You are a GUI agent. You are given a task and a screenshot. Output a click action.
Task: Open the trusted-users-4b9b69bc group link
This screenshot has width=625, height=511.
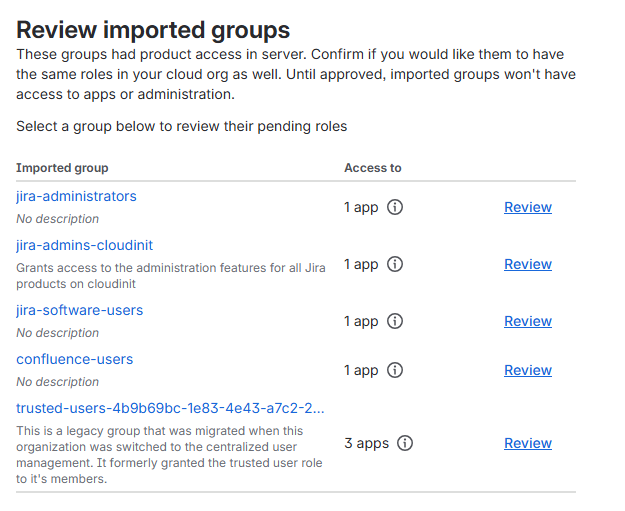click(170, 408)
